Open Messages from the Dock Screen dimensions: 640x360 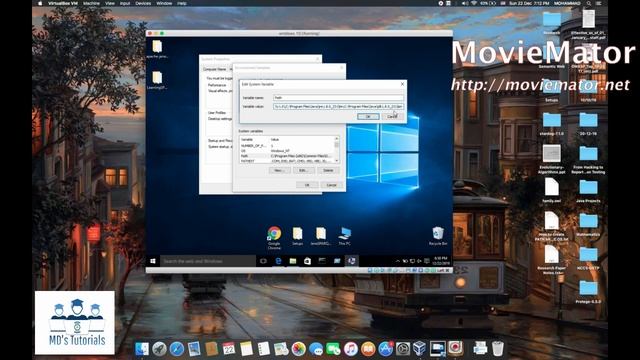[316, 349]
